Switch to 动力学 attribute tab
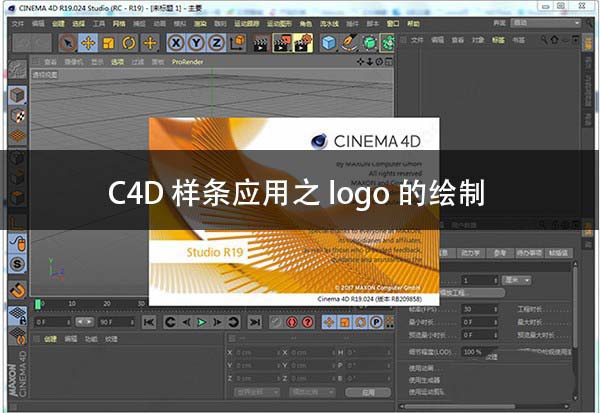Screen dimensions: 600x413 point(470,253)
